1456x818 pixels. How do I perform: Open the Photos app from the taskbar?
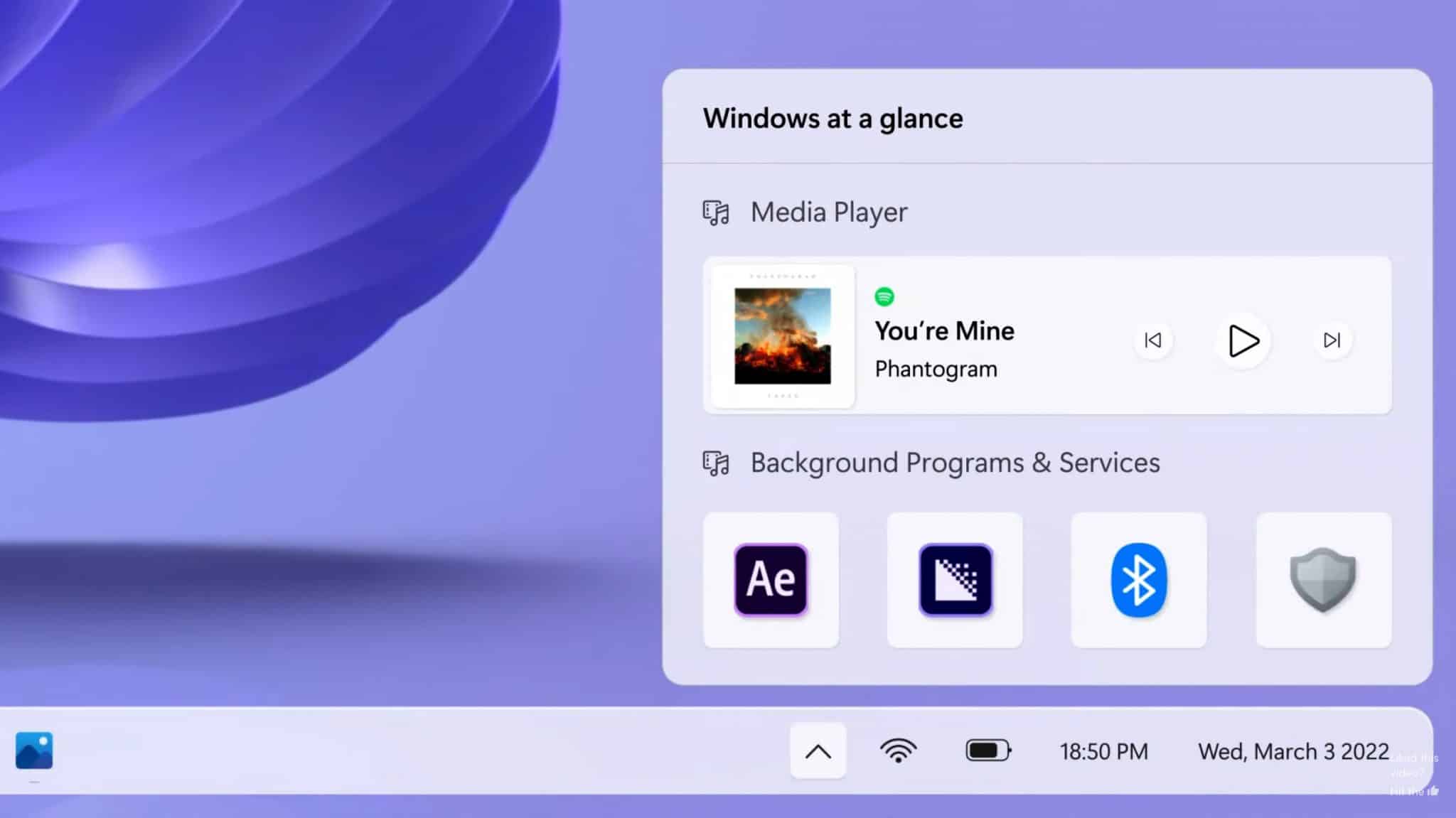pos(33,750)
